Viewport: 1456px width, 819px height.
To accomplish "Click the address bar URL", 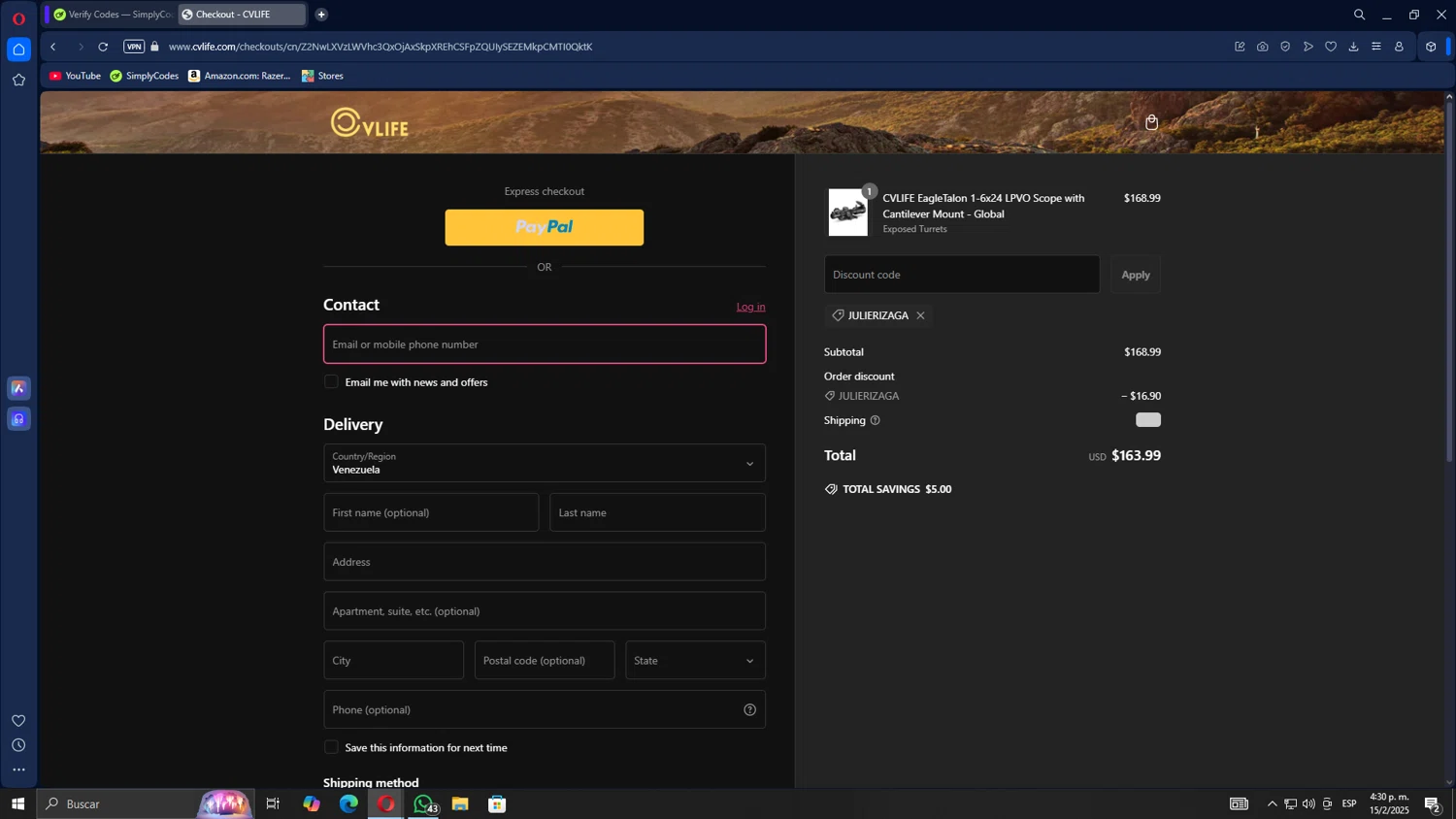I will tap(380, 47).
